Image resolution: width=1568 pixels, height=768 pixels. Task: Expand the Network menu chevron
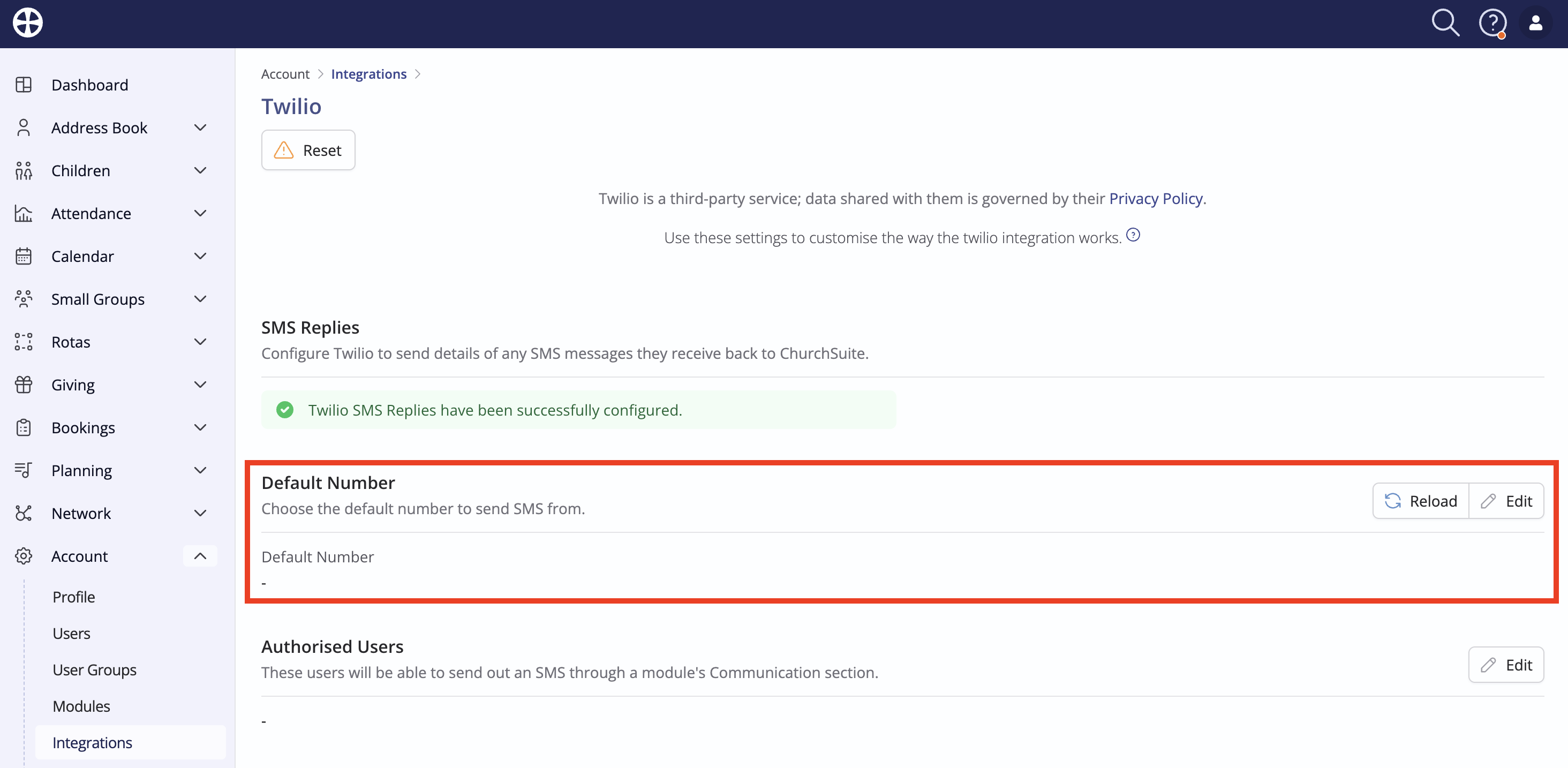(200, 513)
